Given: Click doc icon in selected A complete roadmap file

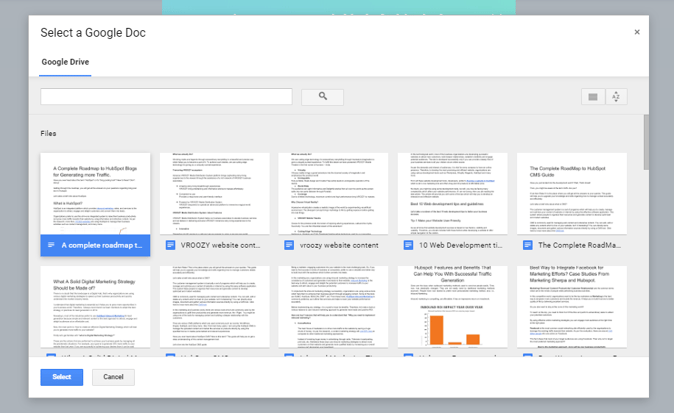Looking at the screenshot, I should 51,245.
